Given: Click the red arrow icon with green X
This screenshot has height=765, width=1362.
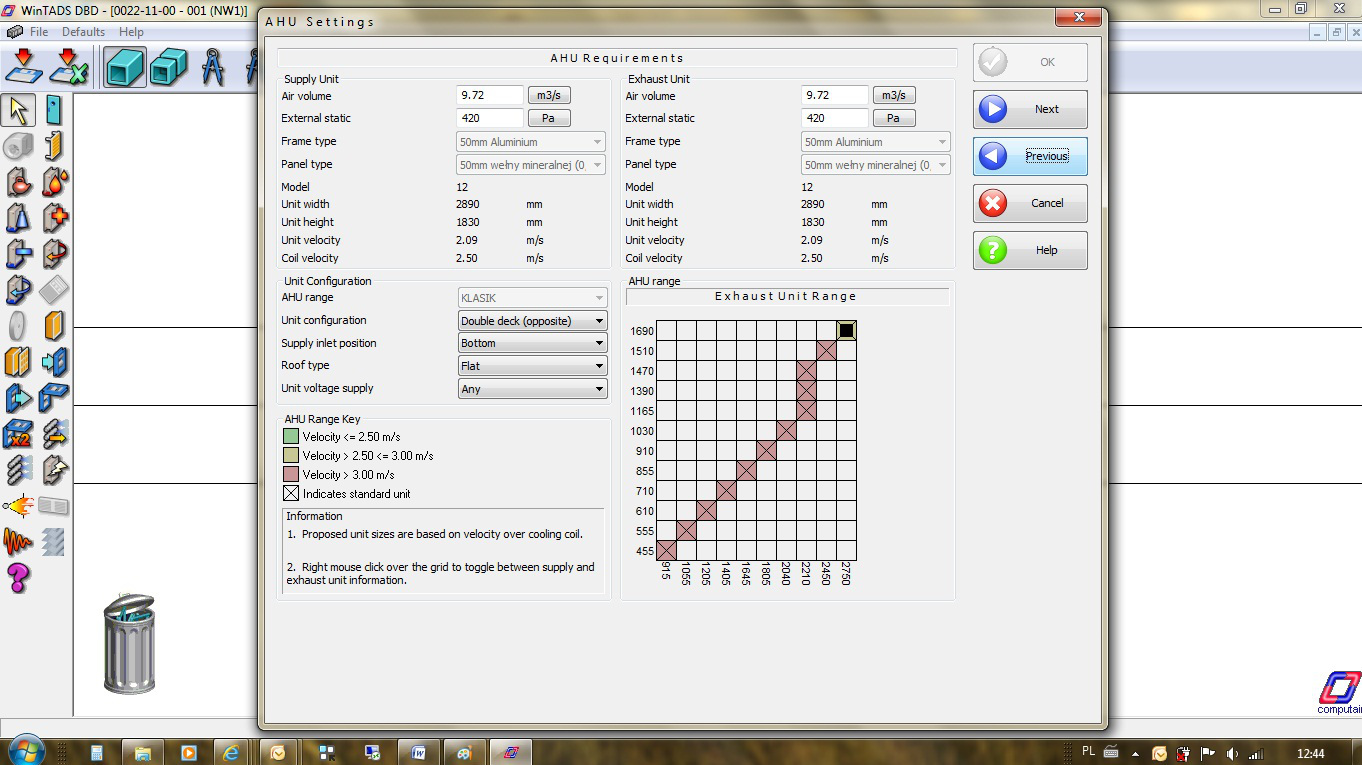Looking at the screenshot, I should 69,66.
